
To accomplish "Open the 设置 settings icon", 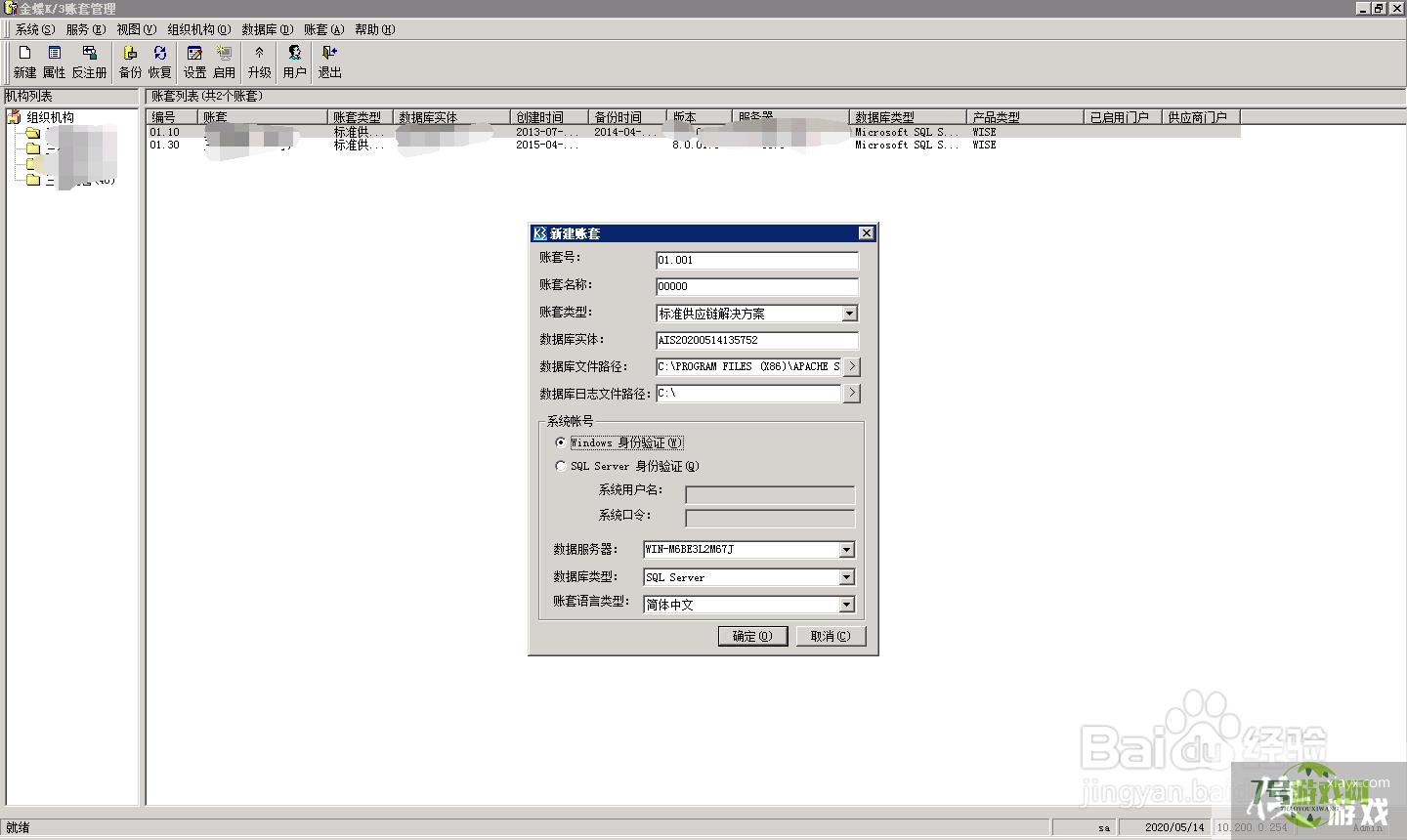I will tap(194, 62).
